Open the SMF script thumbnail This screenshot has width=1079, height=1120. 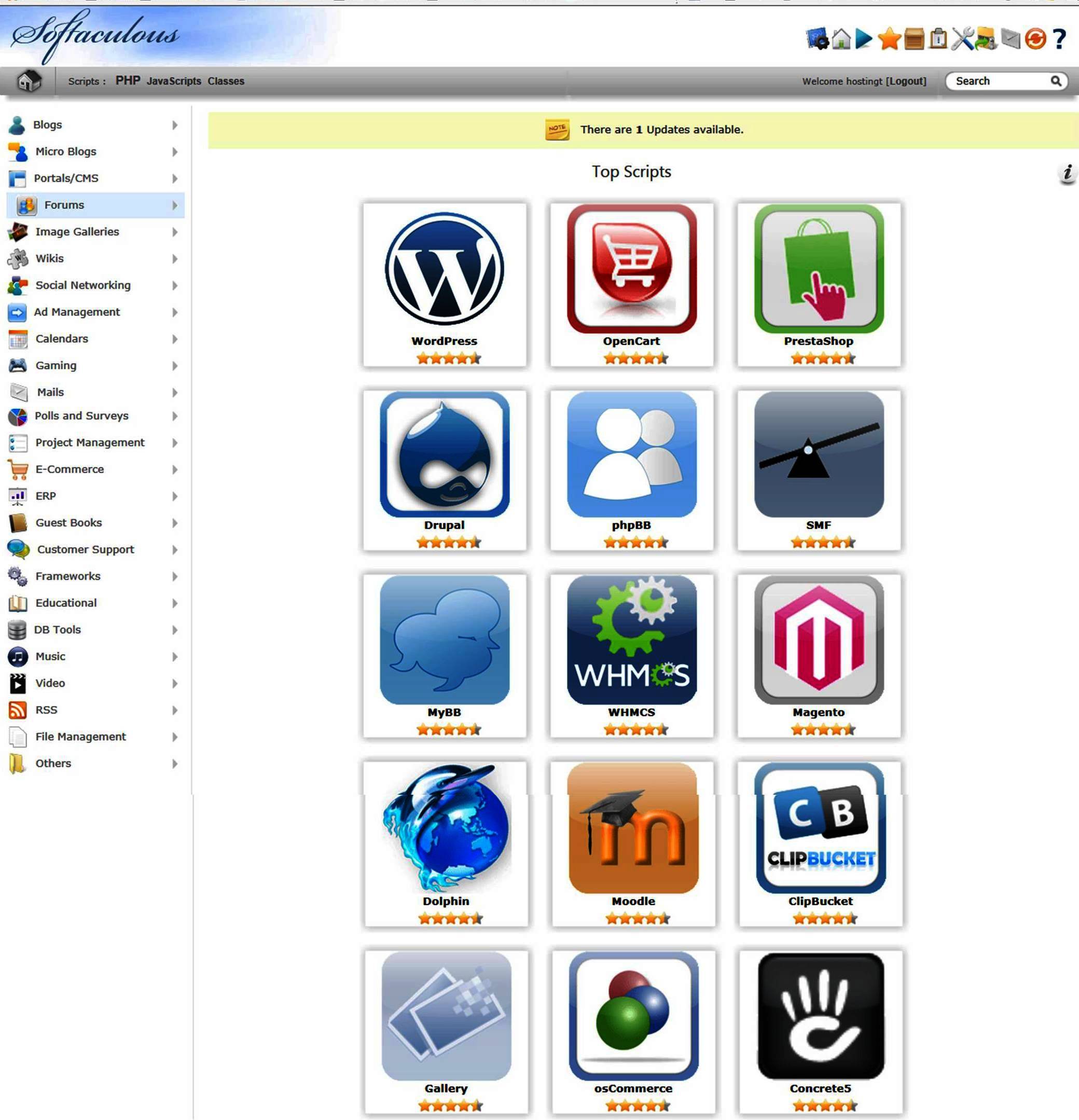click(819, 454)
